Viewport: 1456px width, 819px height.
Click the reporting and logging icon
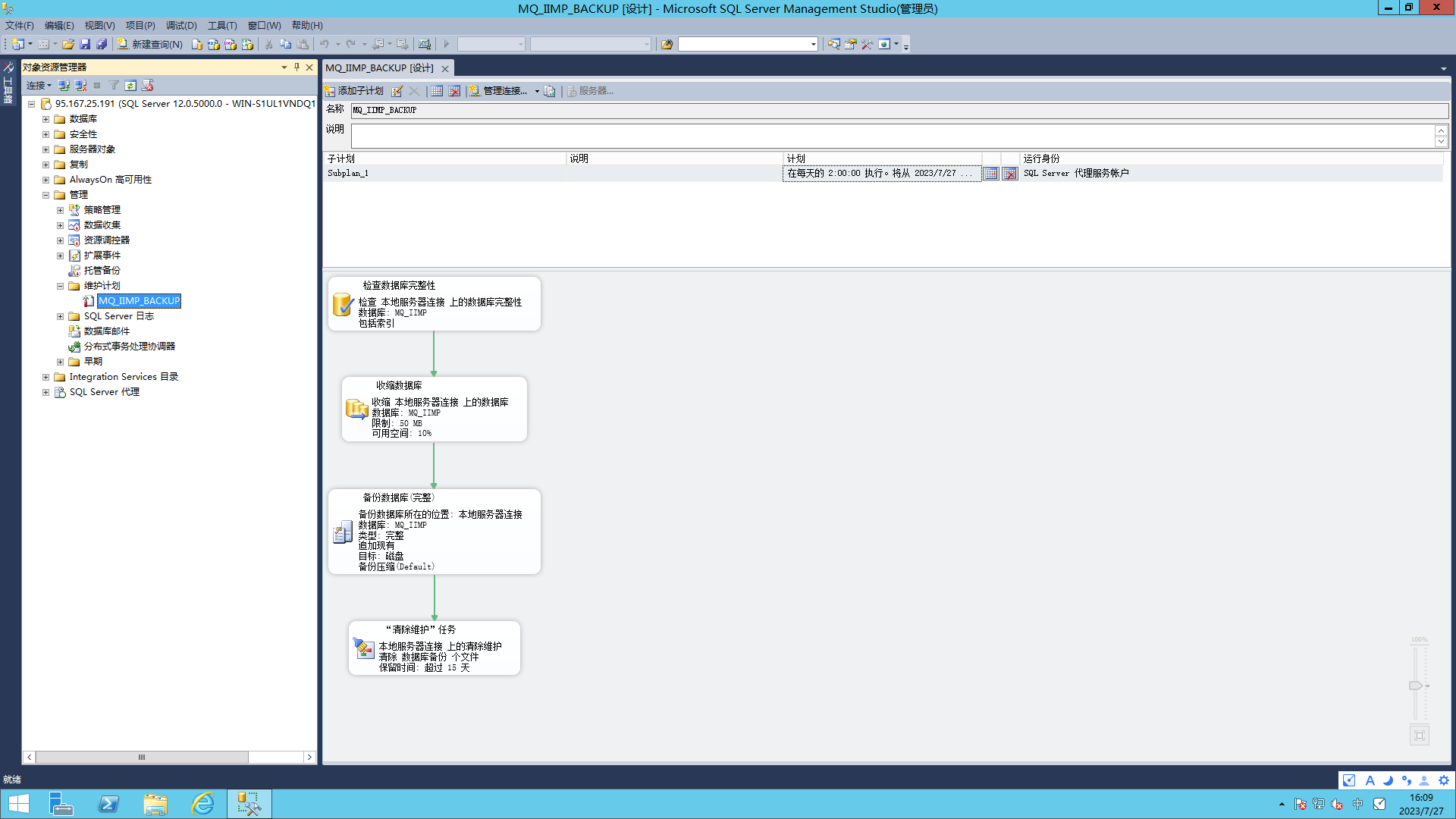550,91
